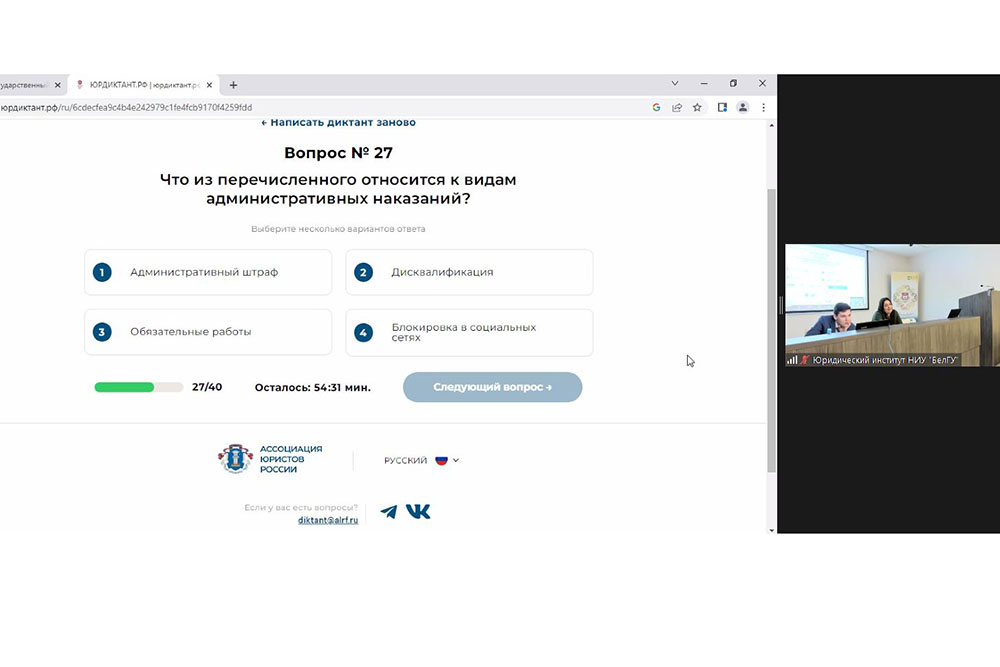Expand the tab search chevron
The height and width of the screenshot is (667, 1000).
675,84
